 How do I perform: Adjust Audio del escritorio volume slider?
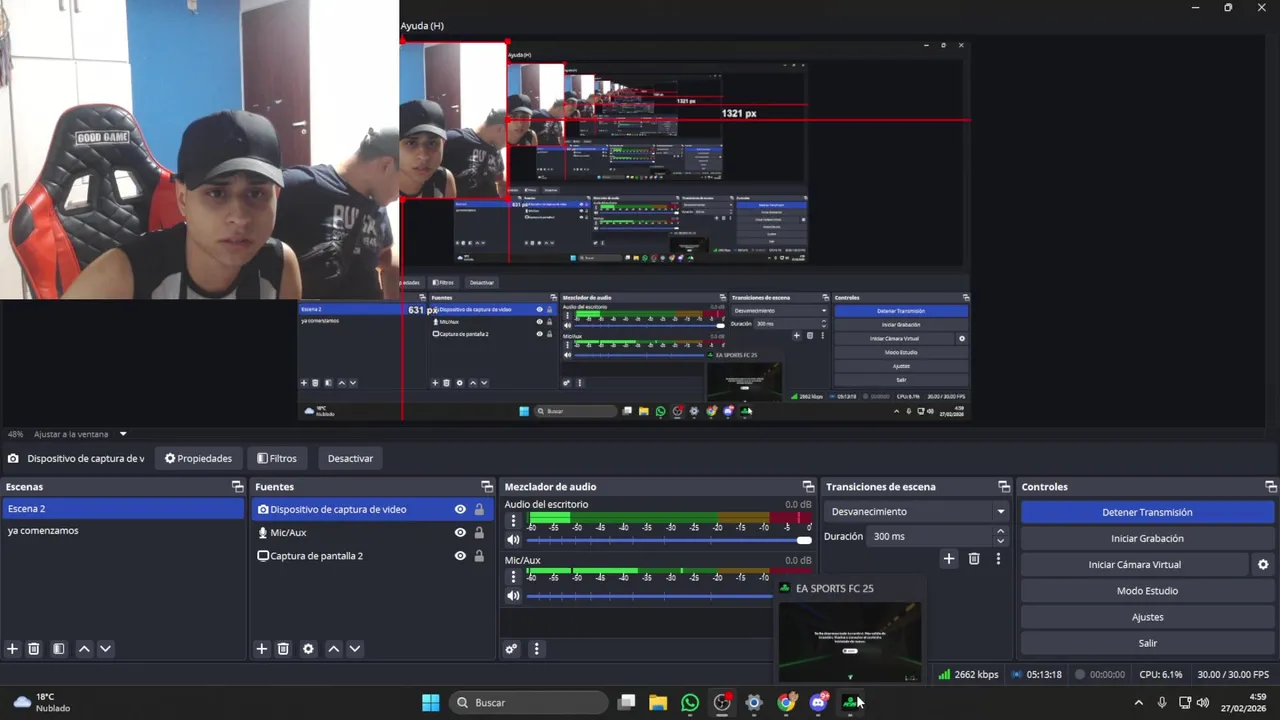tap(669, 540)
